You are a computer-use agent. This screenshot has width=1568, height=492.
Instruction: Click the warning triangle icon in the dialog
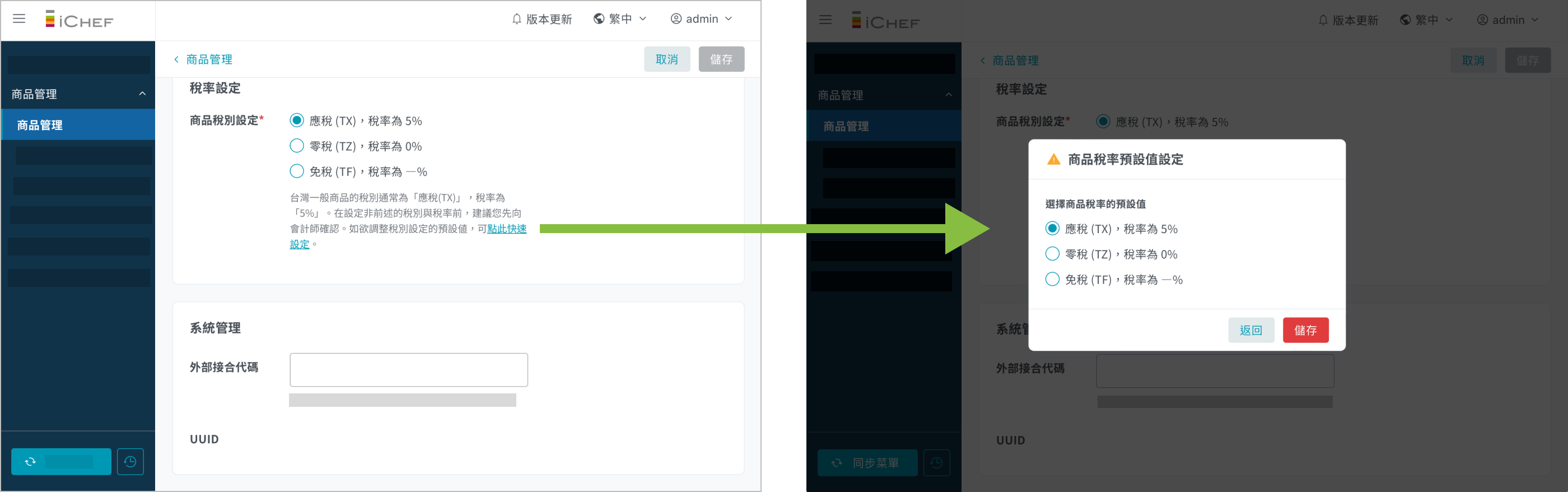[x=1053, y=160]
